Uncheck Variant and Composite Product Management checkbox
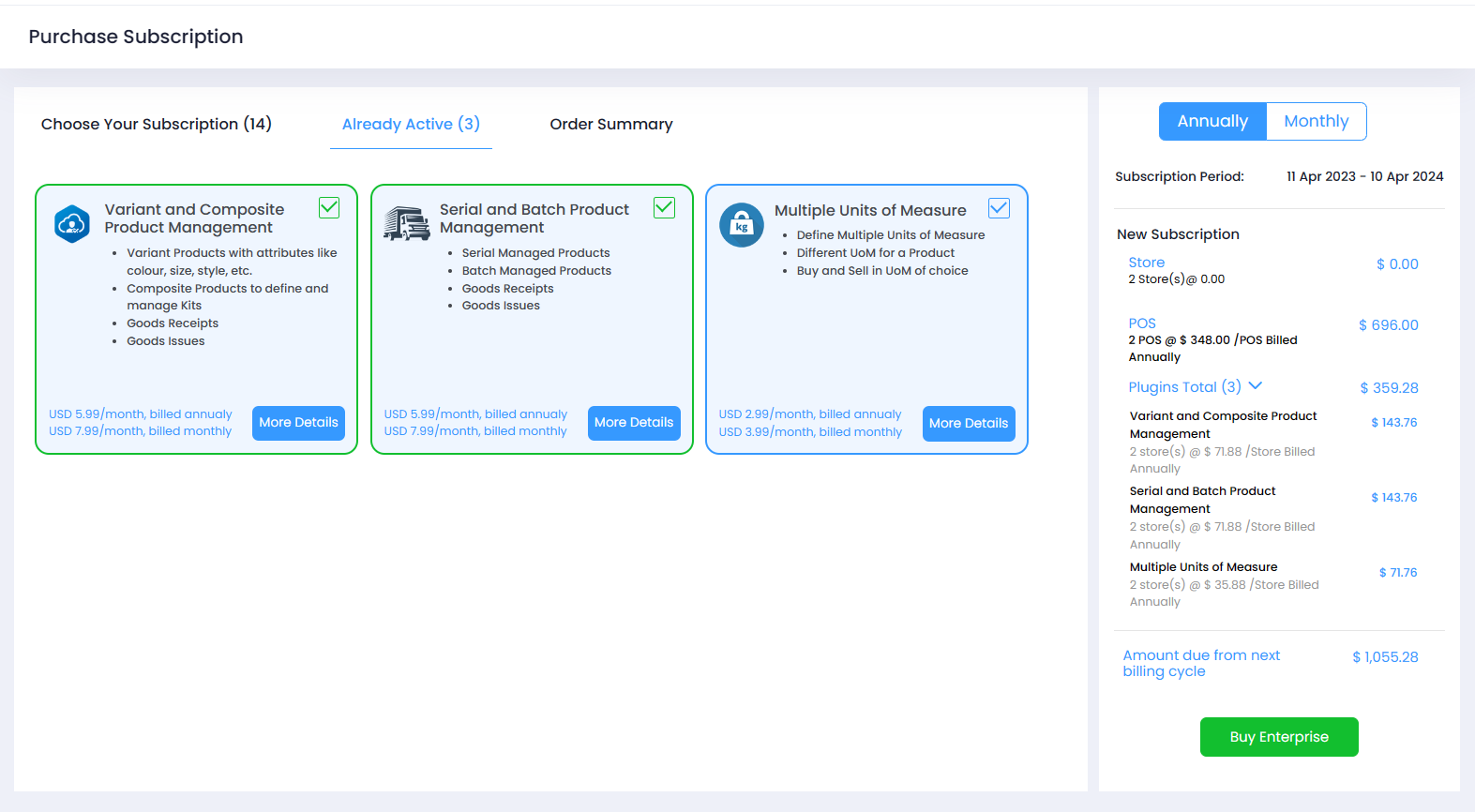The image size is (1475, 812). point(329,208)
